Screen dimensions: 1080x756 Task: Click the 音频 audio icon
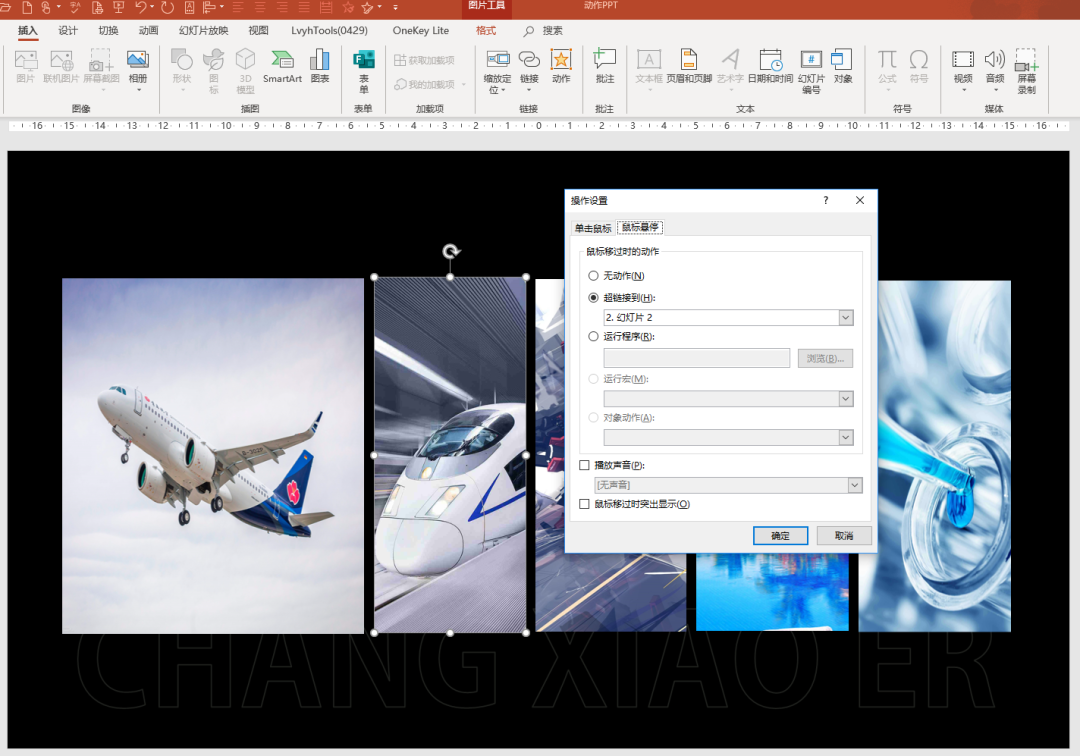click(x=995, y=61)
